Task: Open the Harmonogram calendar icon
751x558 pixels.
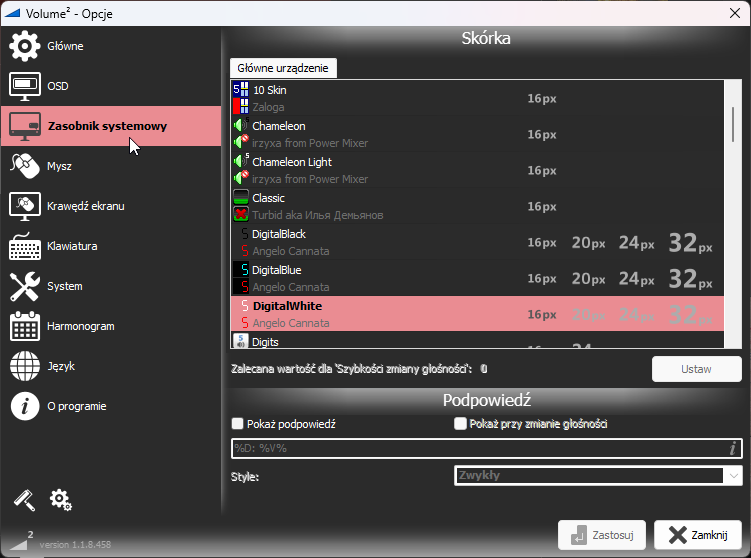Action: [x=24, y=326]
